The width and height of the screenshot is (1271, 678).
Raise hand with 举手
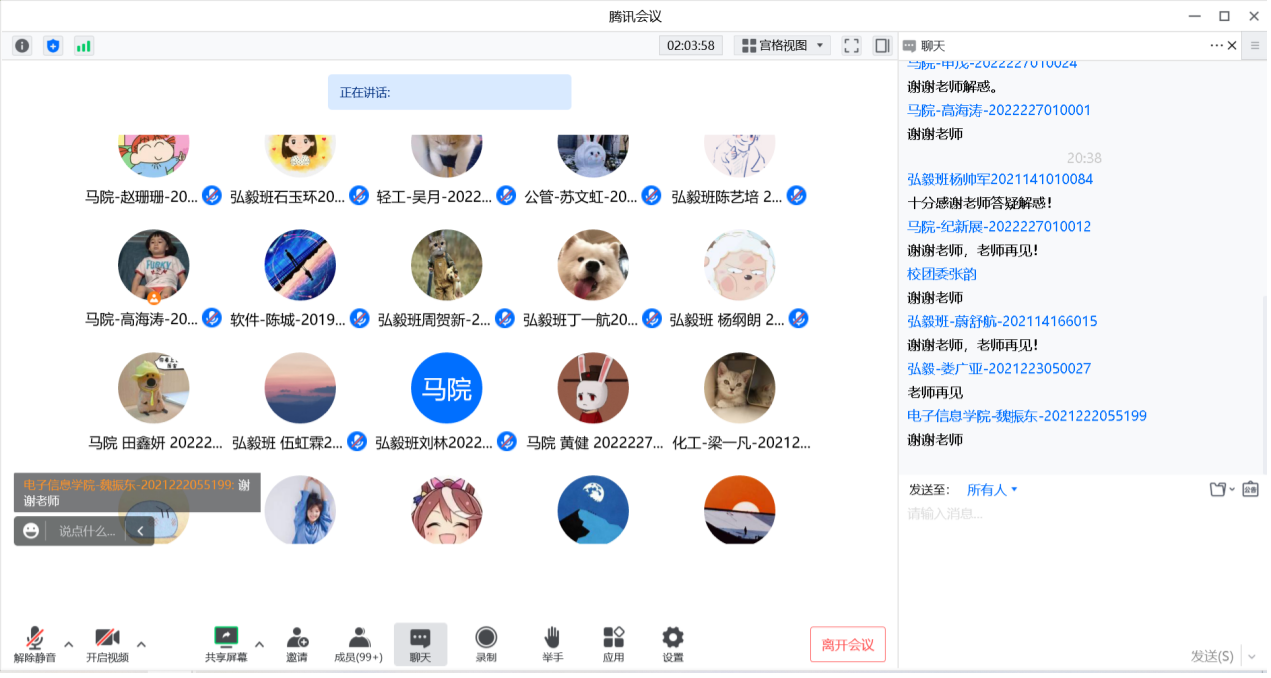552,645
